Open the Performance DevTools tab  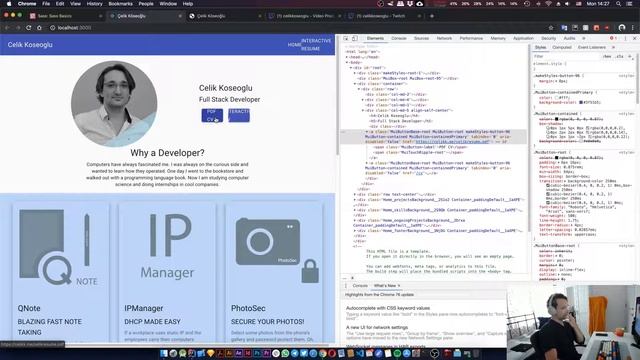471,38
